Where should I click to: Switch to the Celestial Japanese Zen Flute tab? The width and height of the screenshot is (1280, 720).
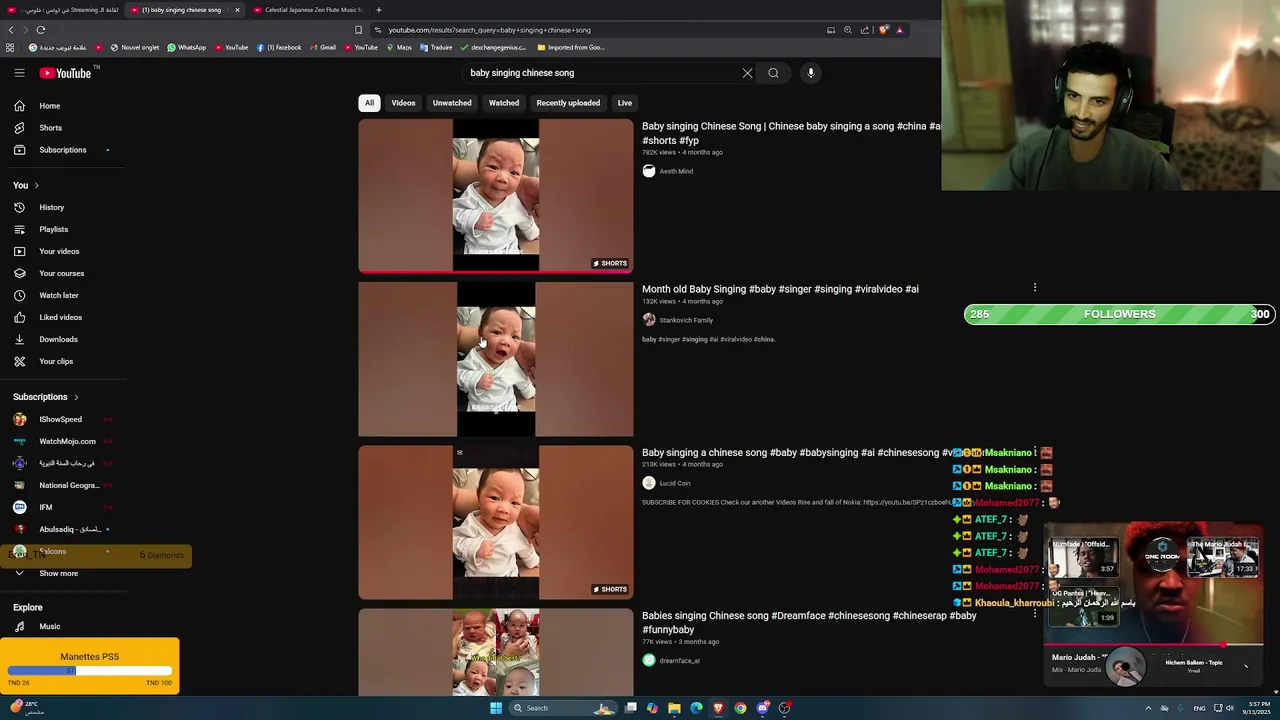tap(308, 10)
